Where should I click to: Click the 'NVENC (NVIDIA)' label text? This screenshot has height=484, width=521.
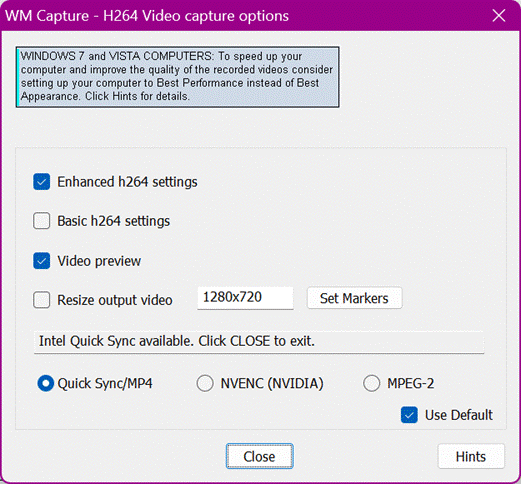point(272,383)
